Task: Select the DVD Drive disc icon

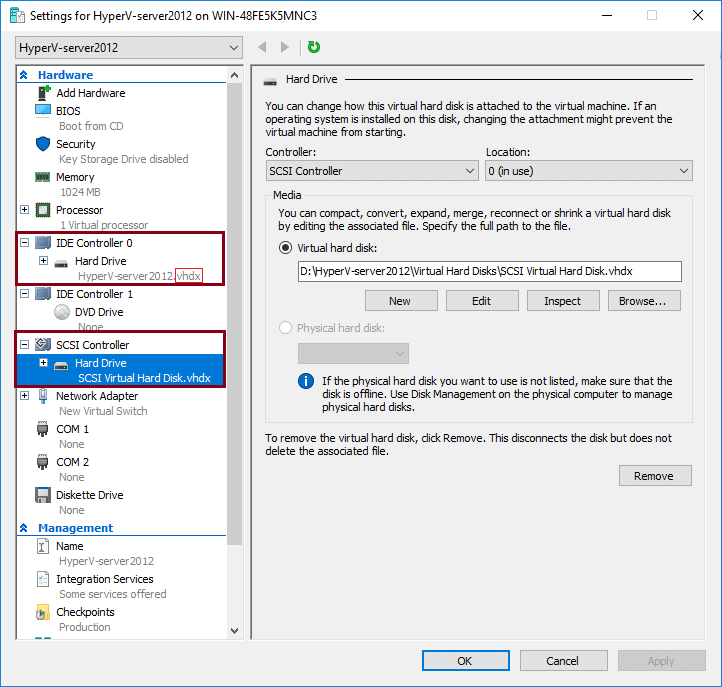Action: (x=61, y=312)
